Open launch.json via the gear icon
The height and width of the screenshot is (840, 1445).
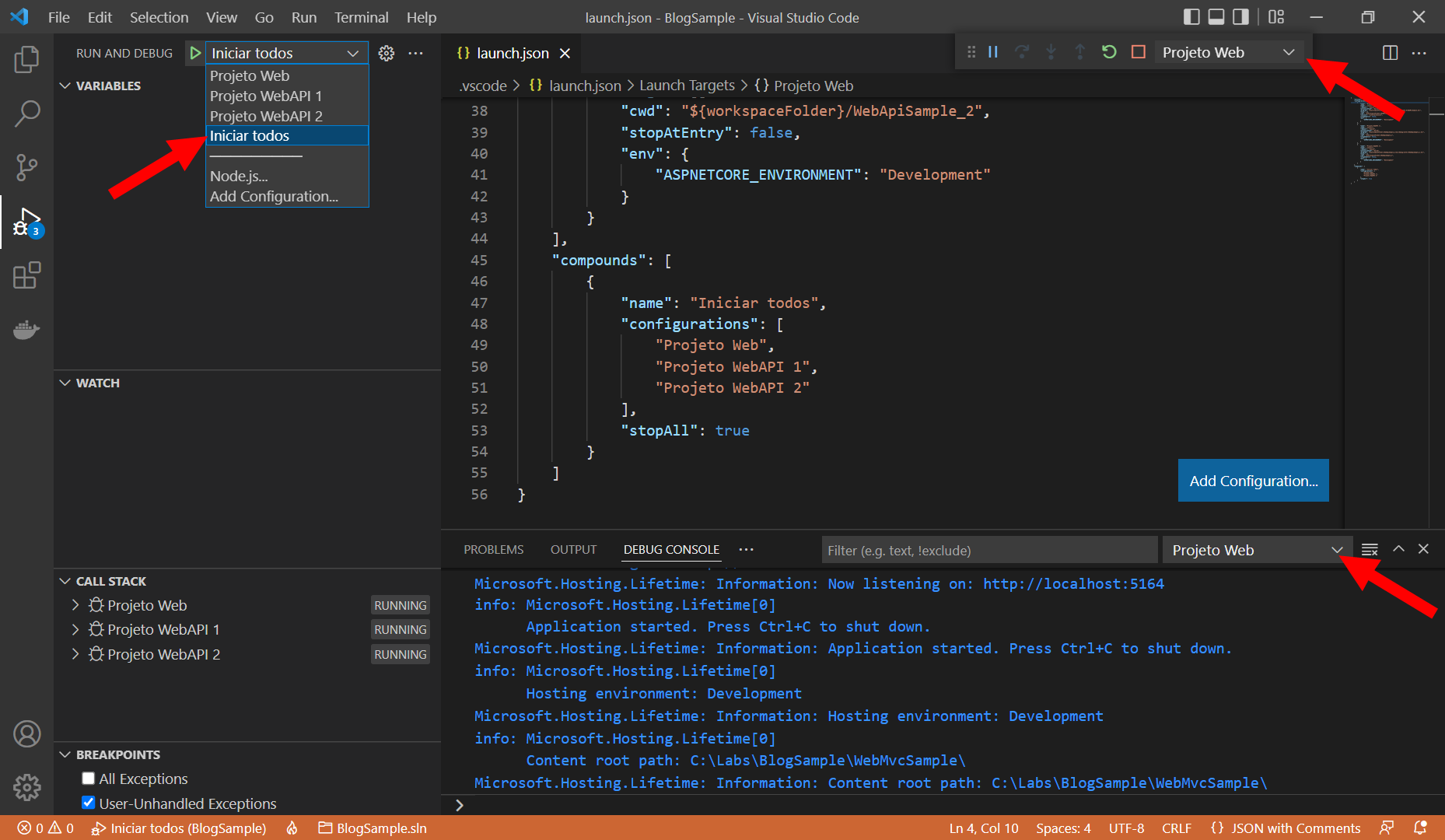point(386,53)
